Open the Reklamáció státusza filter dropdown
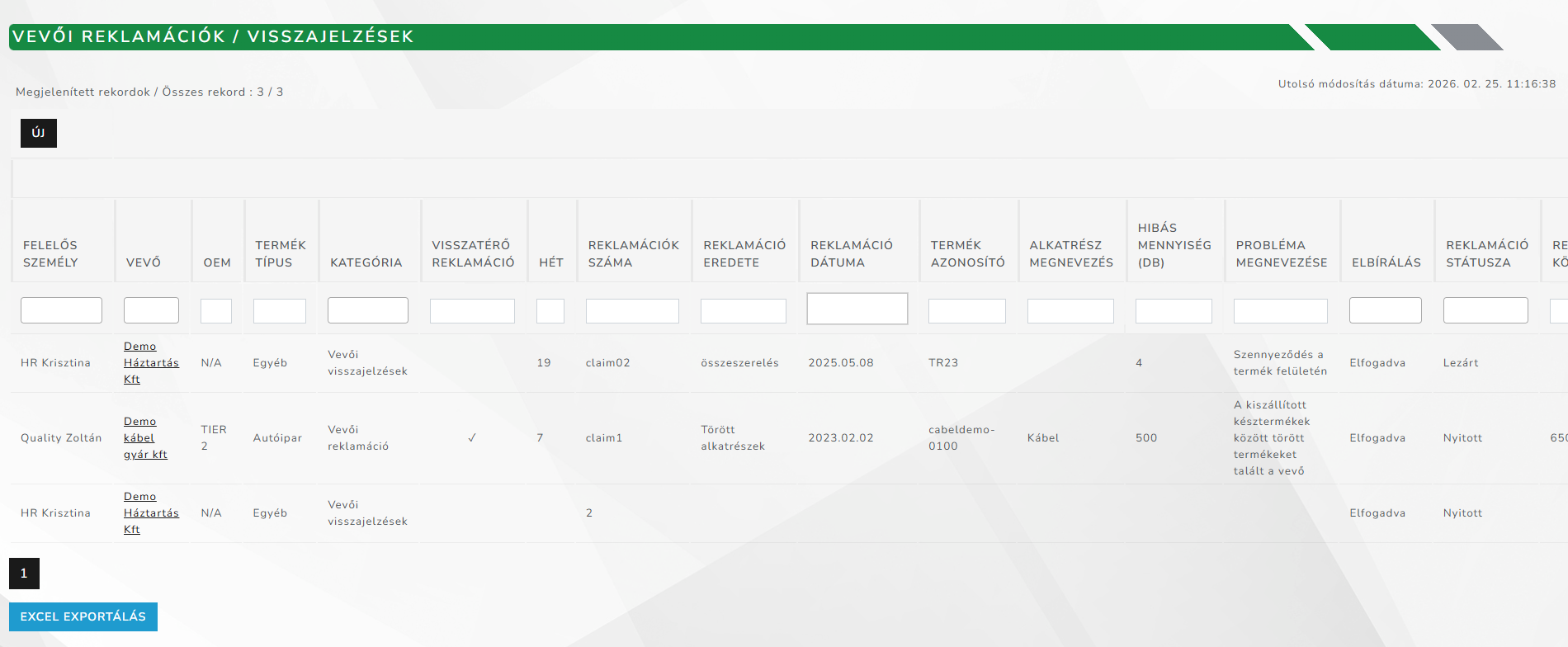This screenshot has width=1568, height=647. point(1485,310)
